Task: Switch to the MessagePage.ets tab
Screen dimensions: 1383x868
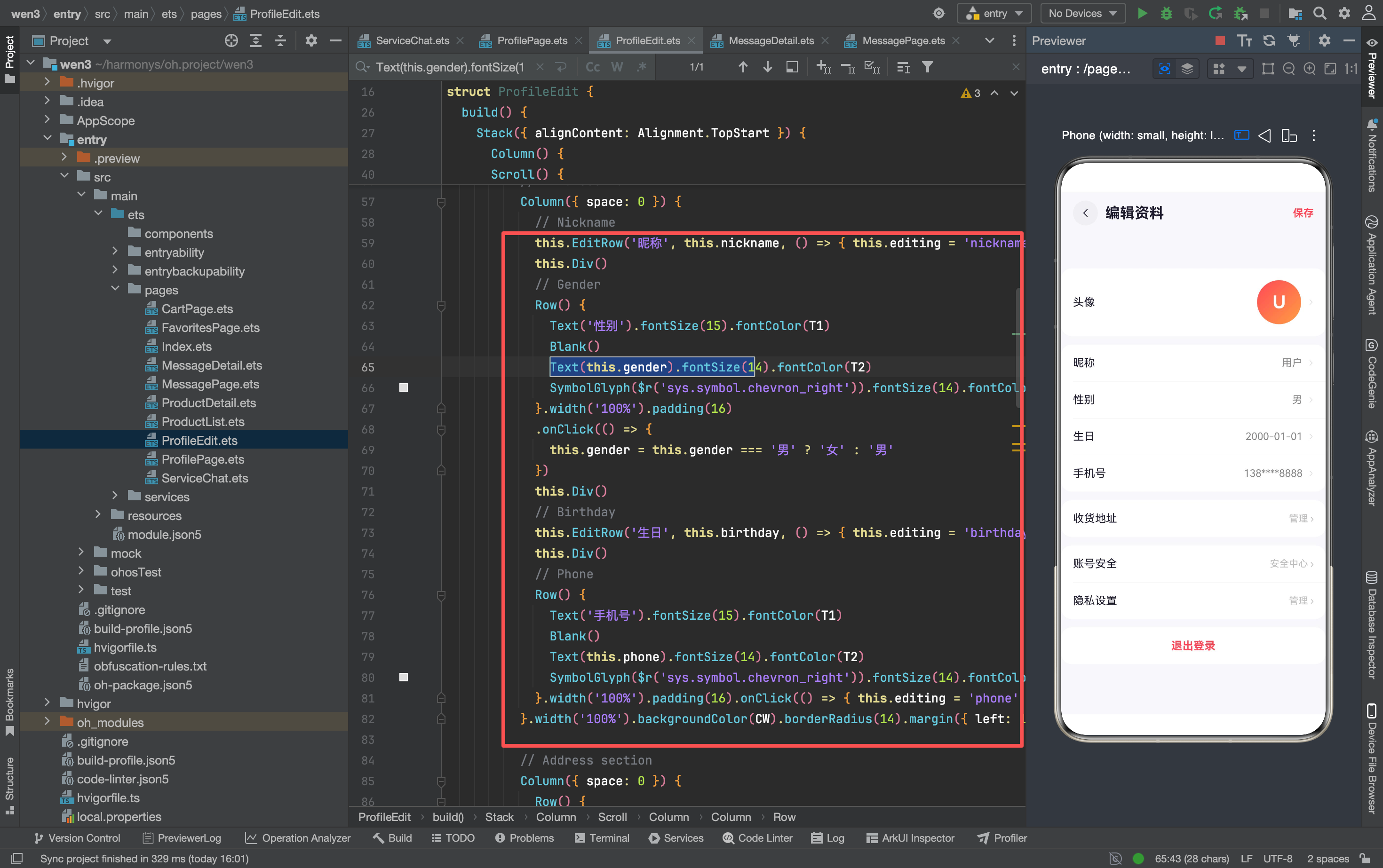Action: (903, 40)
